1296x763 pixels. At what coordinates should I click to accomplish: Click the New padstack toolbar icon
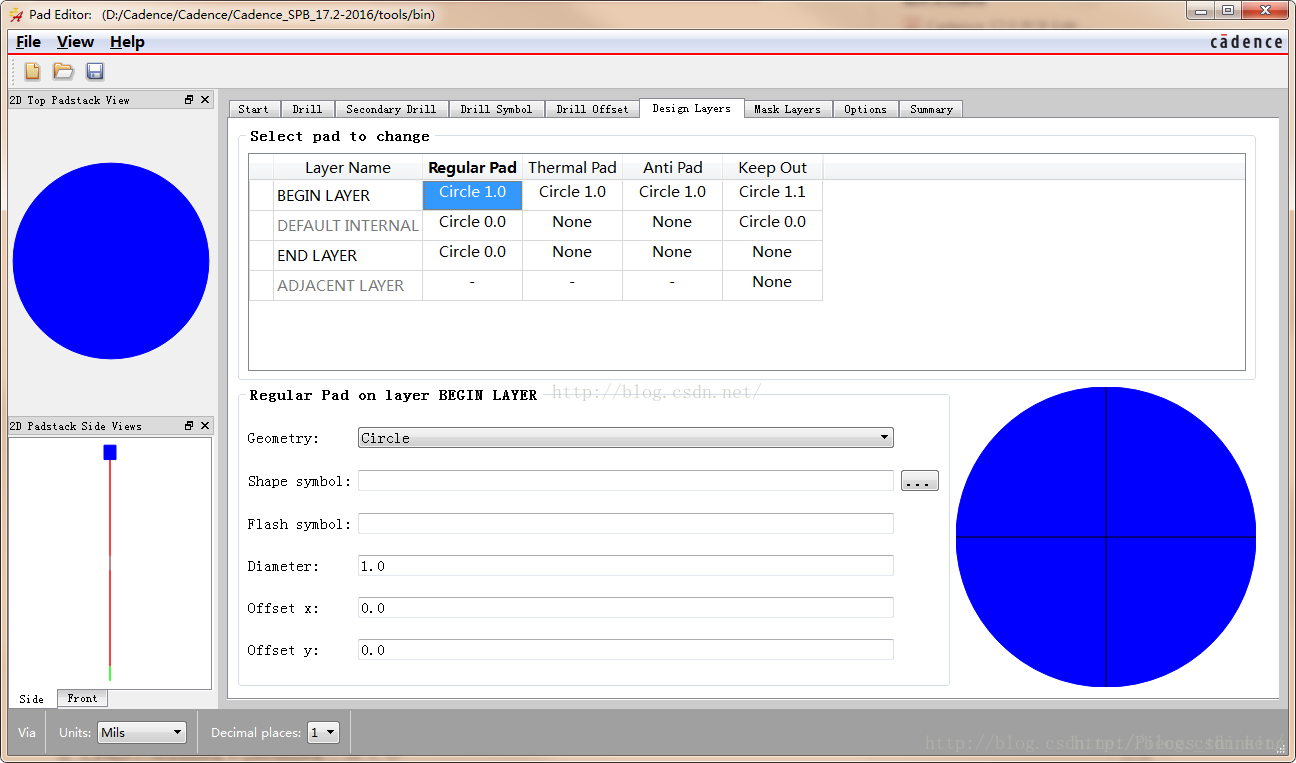click(x=33, y=71)
